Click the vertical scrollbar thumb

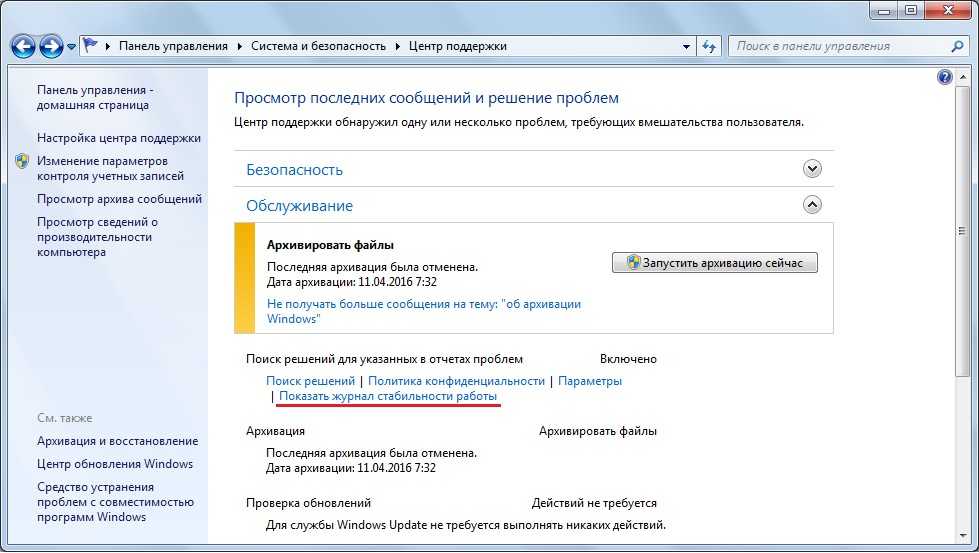click(962, 231)
